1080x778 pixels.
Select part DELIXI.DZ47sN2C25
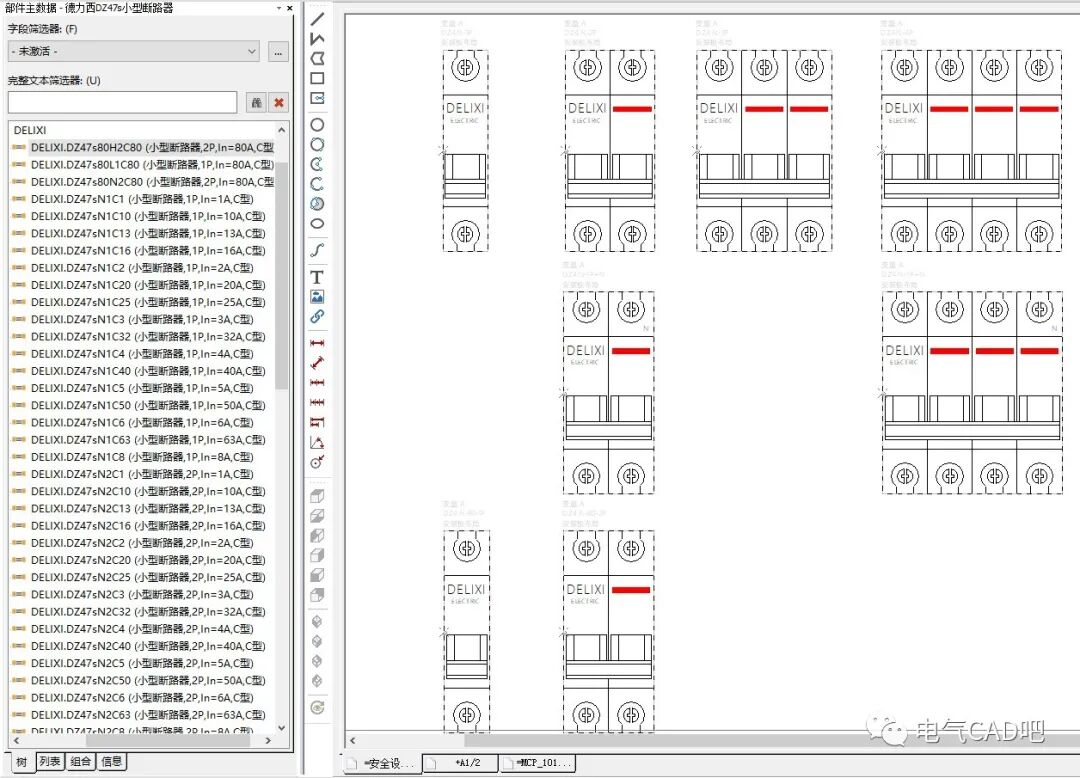tap(147, 578)
